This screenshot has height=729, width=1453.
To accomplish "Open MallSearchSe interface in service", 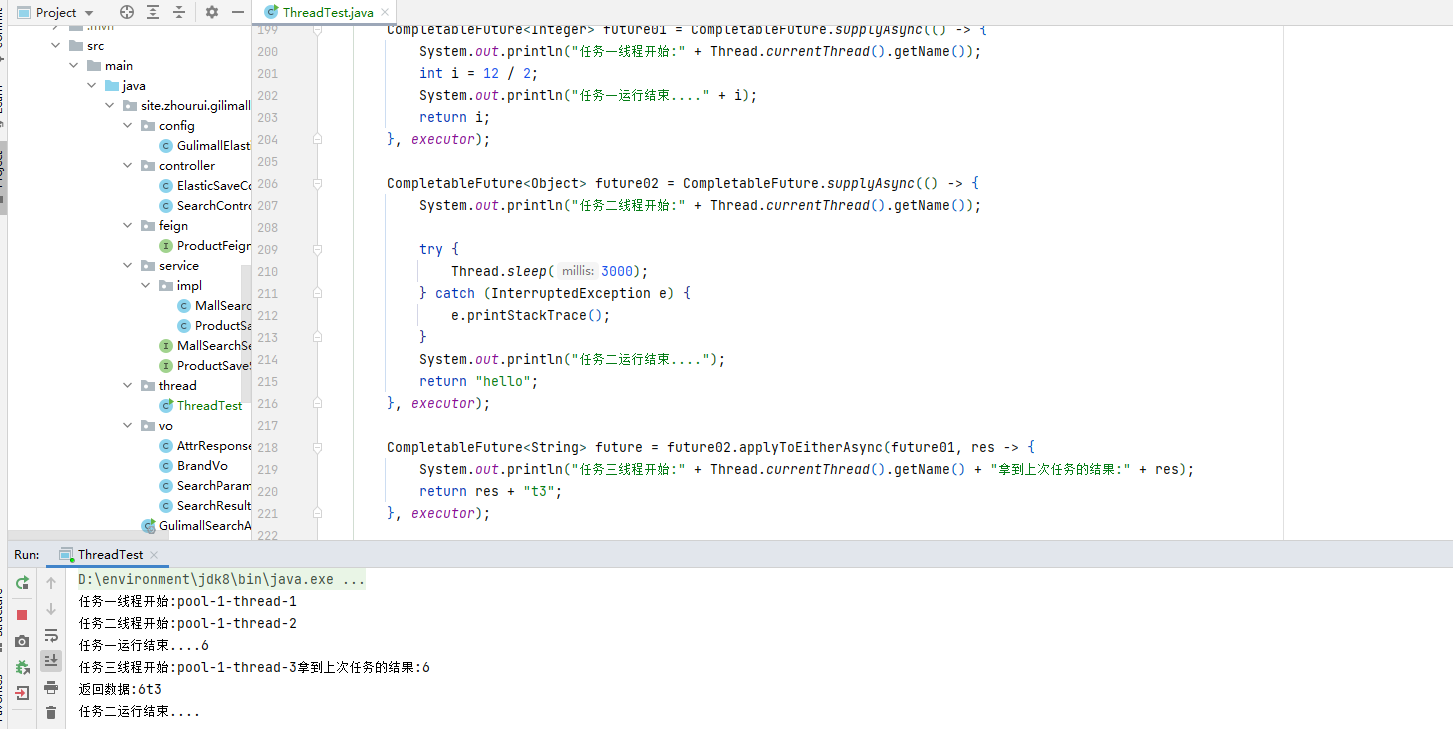I will [205, 345].
